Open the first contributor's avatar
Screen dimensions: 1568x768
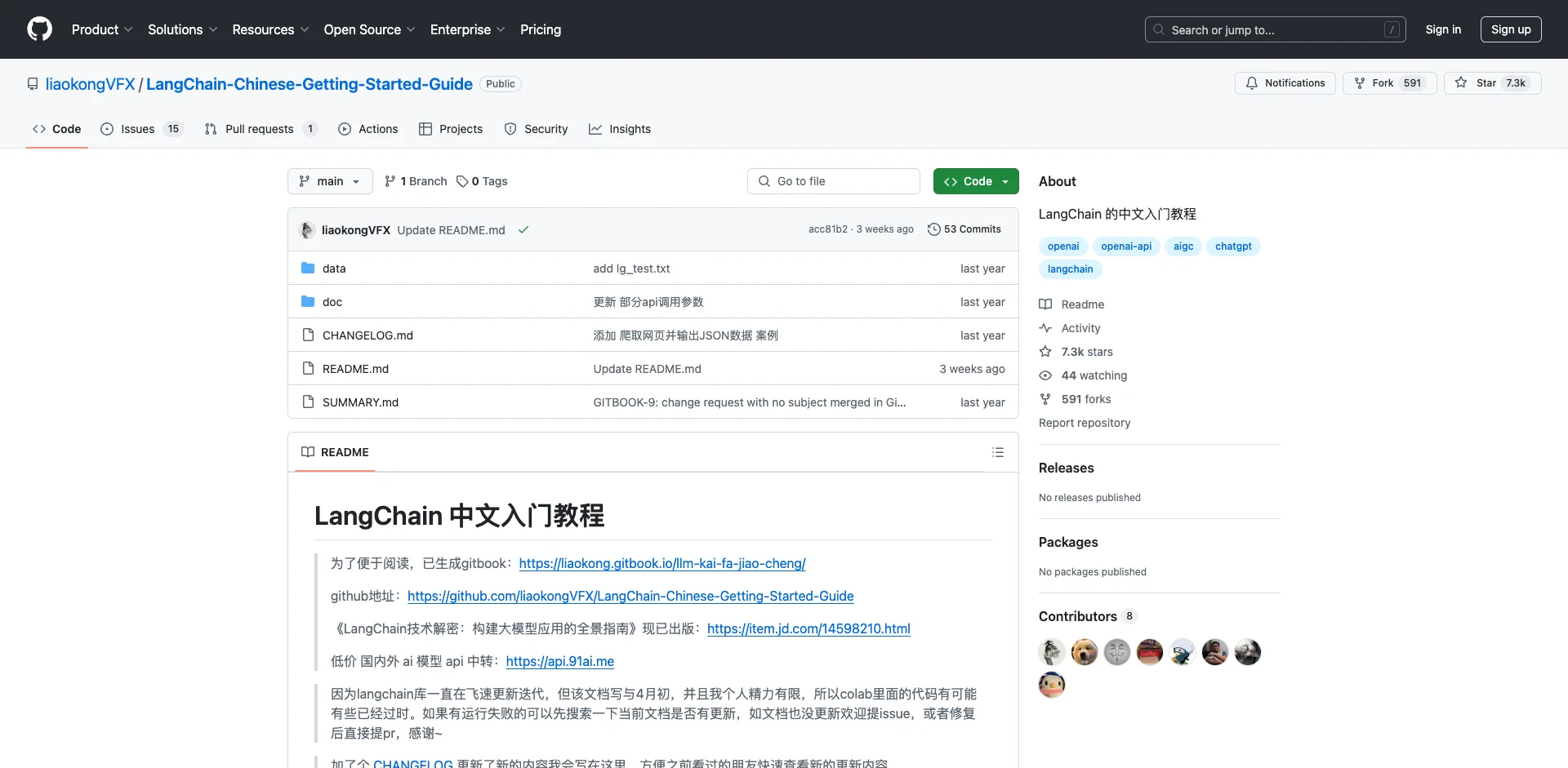click(x=1052, y=652)
